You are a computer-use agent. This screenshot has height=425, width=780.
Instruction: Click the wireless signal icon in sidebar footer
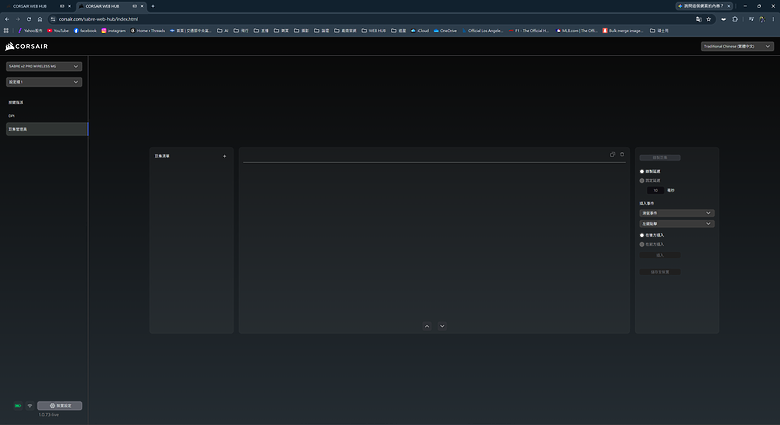click(x=30, y=406)
